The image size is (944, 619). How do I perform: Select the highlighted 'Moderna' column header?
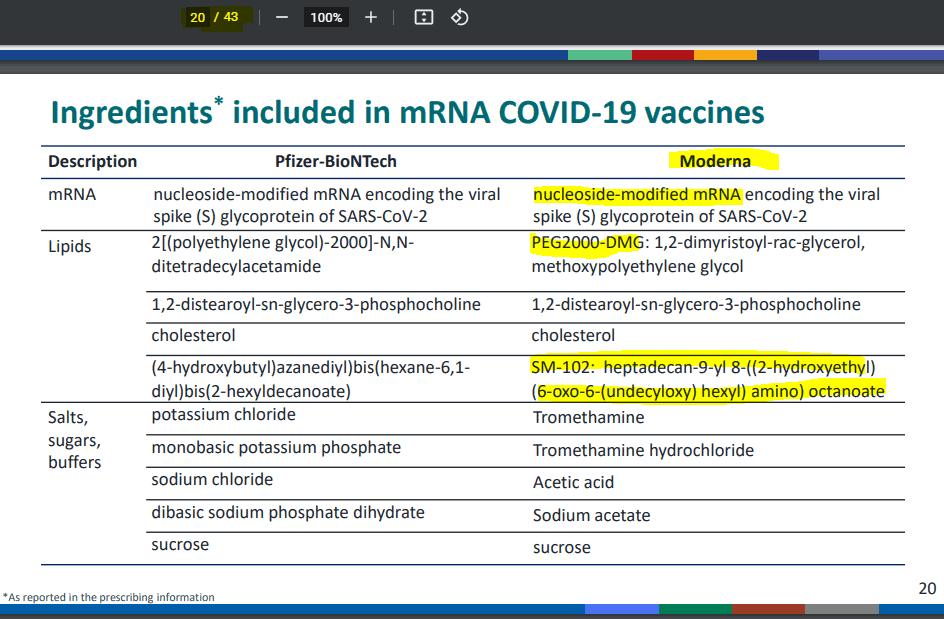click(715, 161)
